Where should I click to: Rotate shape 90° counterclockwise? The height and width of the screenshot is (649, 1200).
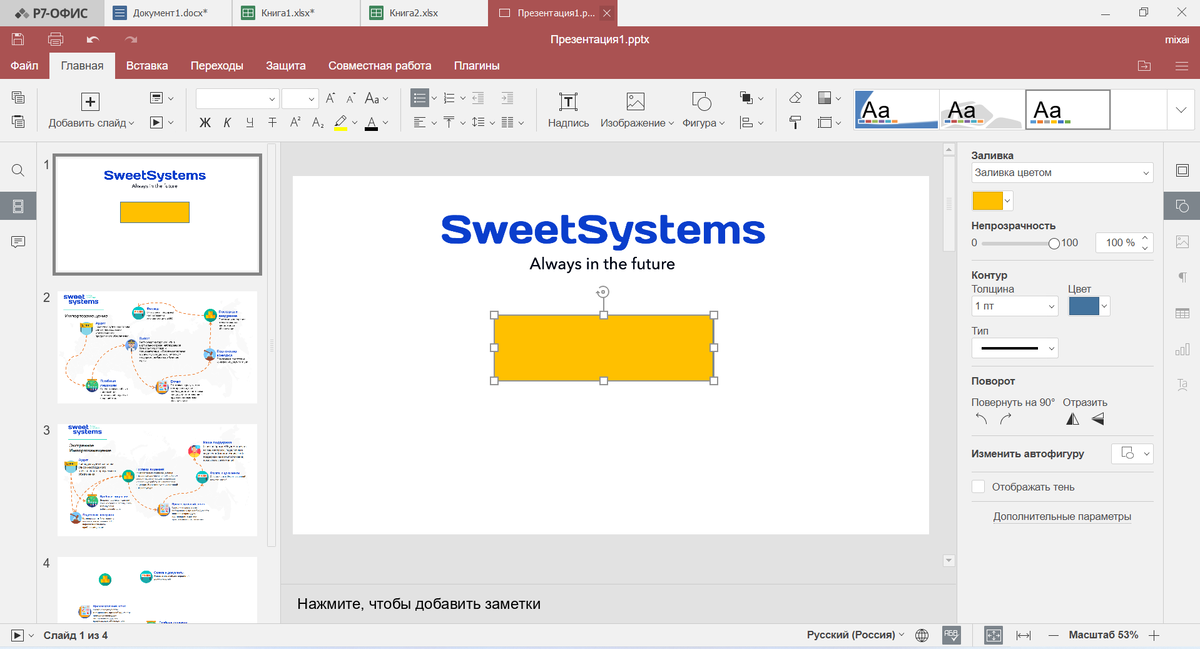[981, 419]
